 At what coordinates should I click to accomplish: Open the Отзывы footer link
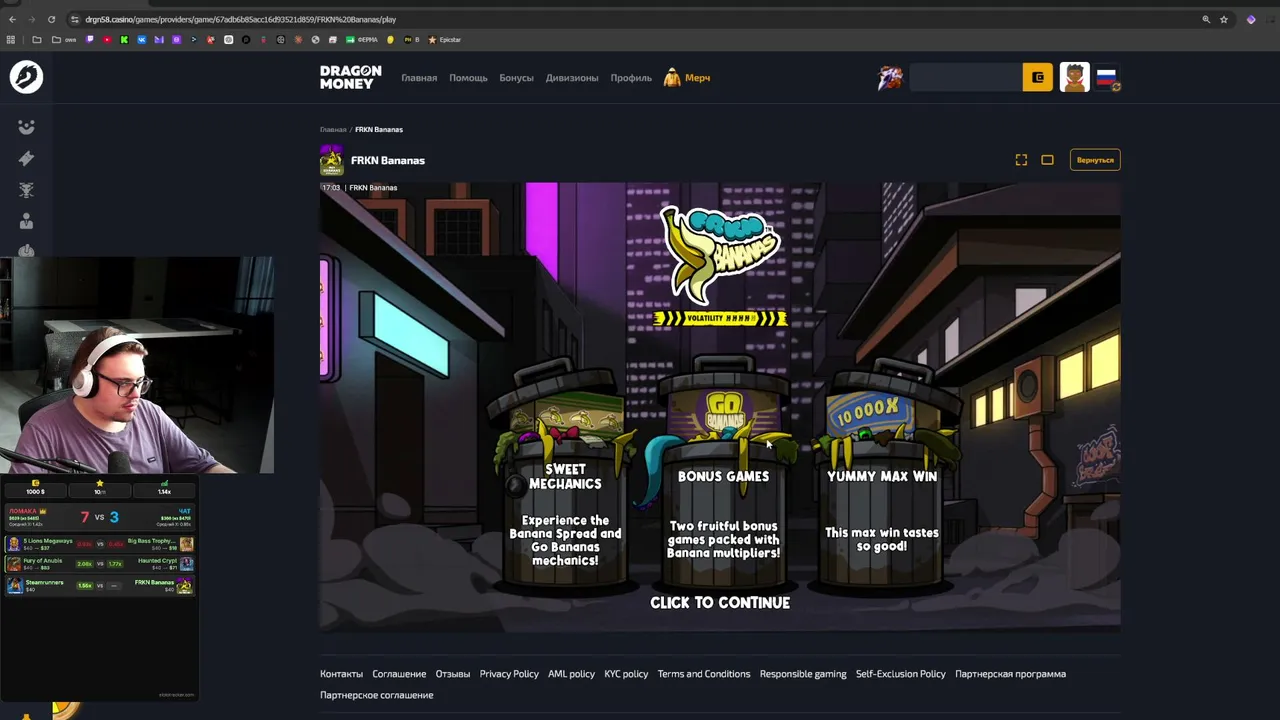point(453,674)
